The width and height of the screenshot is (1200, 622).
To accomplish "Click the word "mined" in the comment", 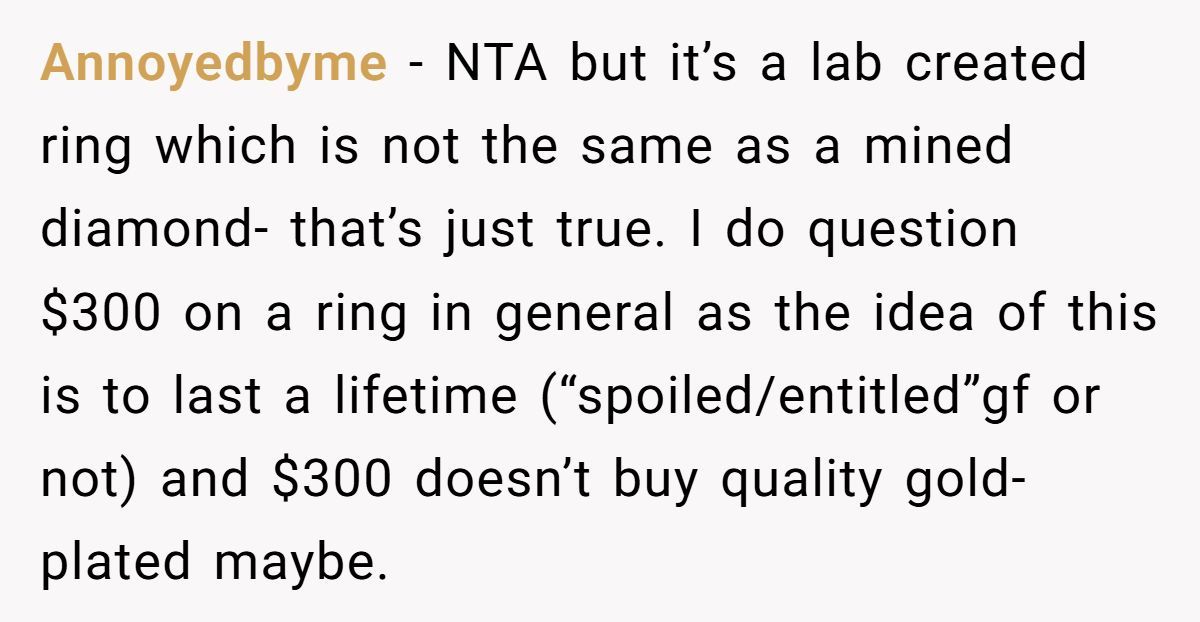I will pyautogui.click(x=939, y=147).
